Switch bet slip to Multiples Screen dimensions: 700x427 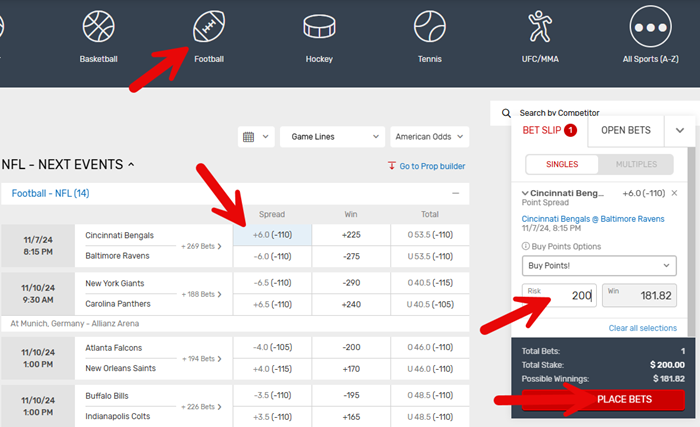635,164
